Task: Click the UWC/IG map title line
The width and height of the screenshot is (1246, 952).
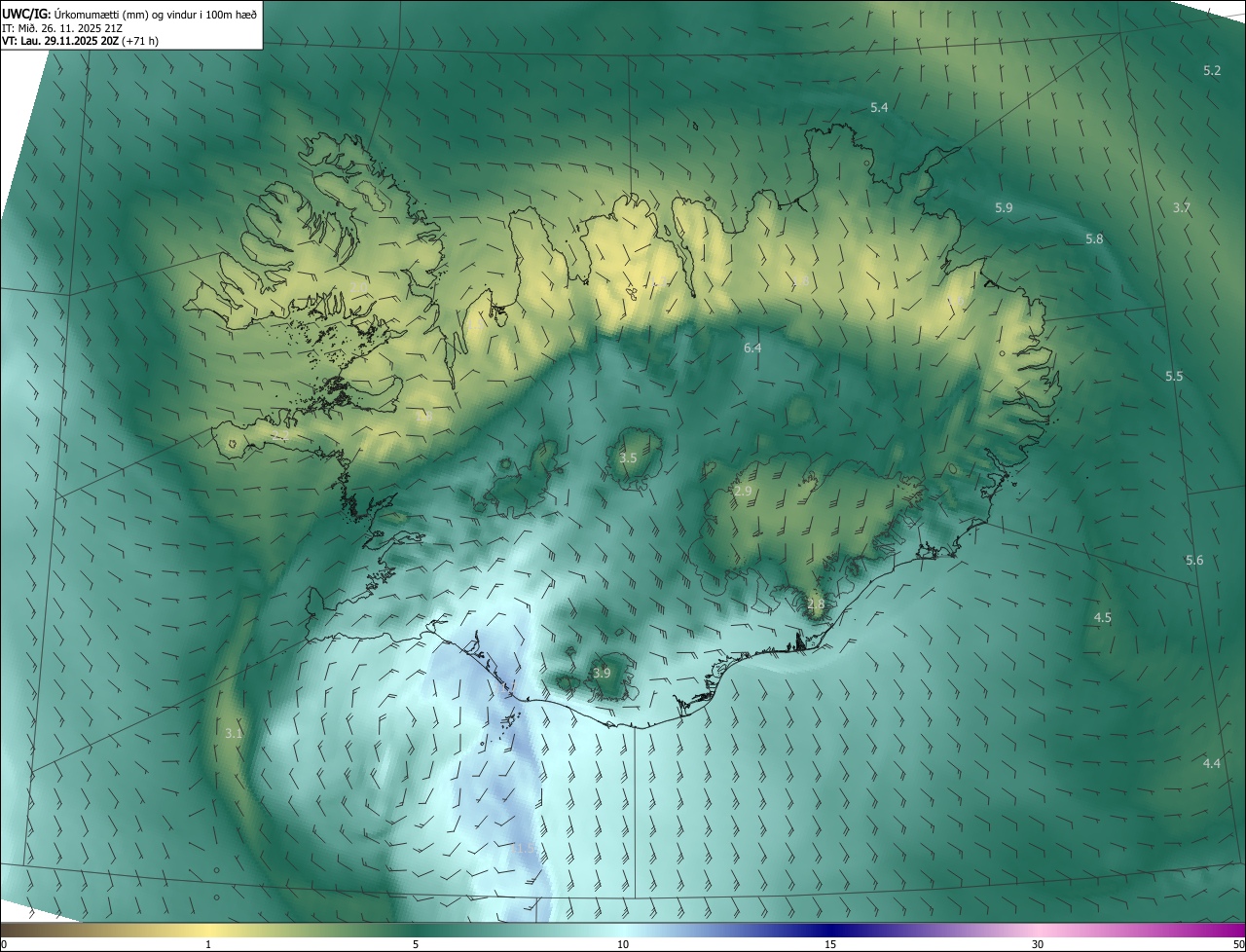Action: 129,14
